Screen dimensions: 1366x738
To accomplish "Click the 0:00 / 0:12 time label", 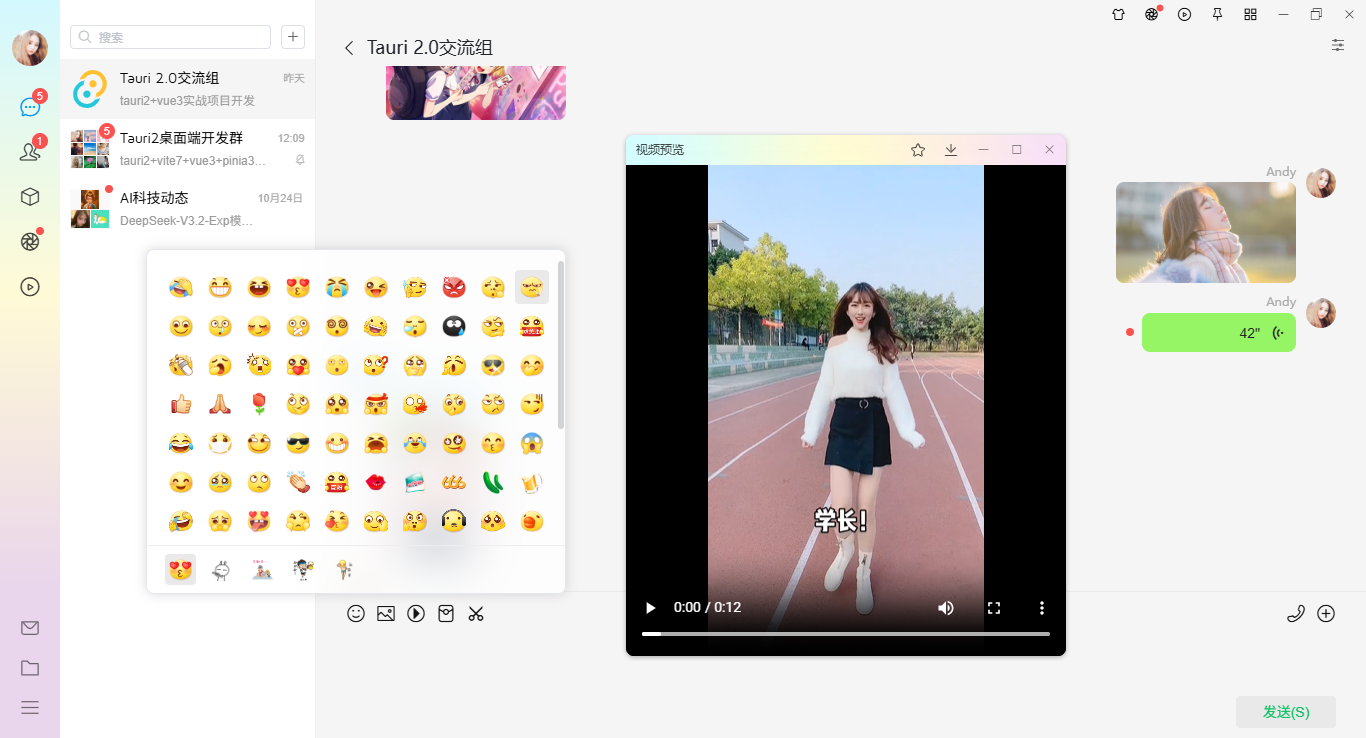I will pos(707,607).
